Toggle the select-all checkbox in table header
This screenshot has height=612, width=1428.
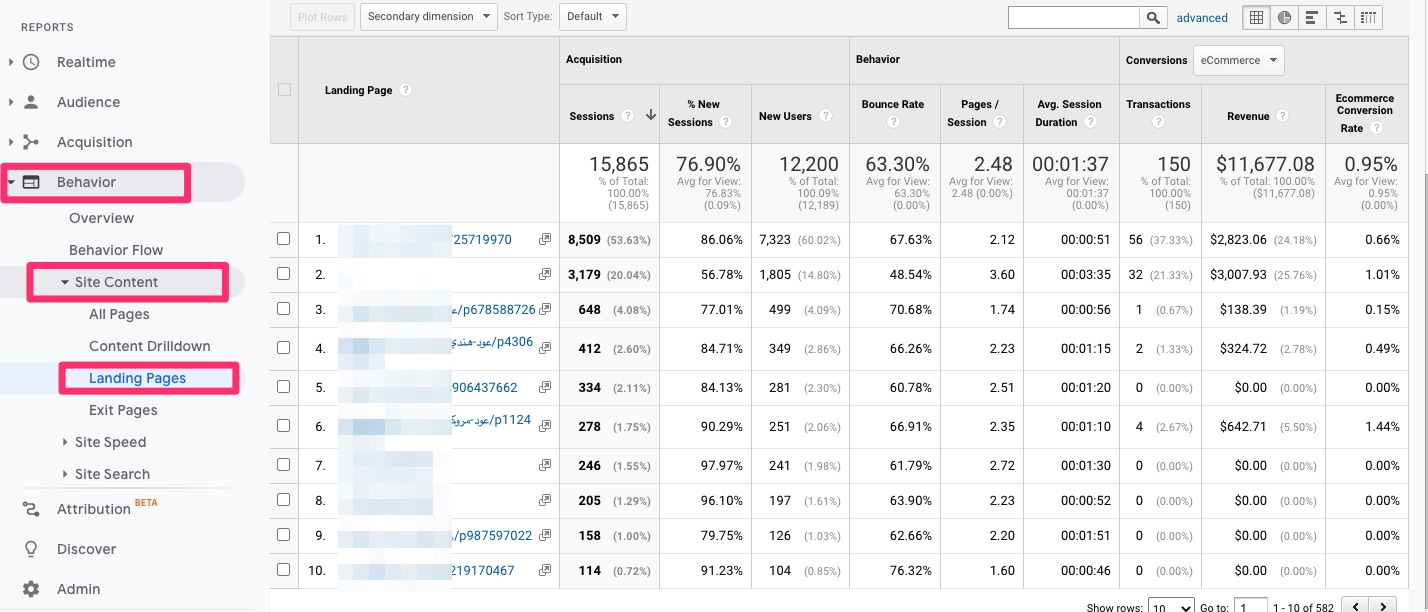tap(284, 90)
